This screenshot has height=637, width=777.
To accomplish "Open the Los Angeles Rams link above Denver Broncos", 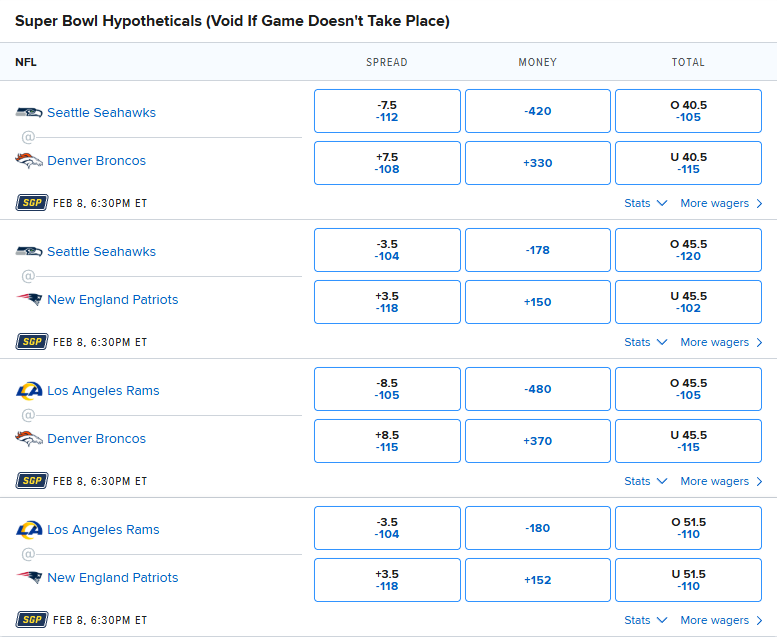I will point(103,391).
